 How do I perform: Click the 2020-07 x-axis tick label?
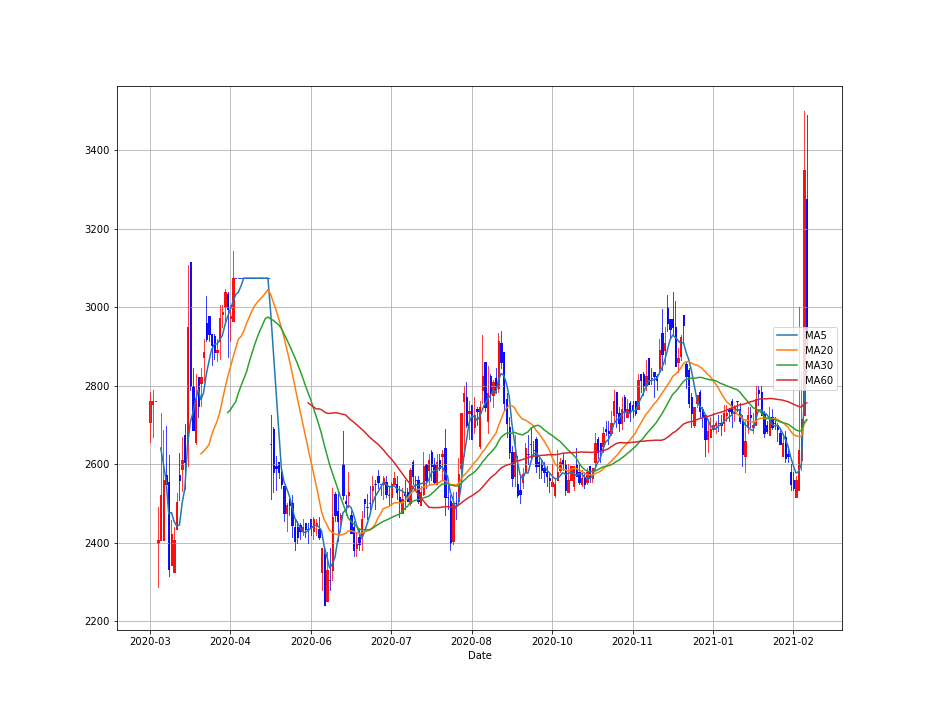coord(391,642)
